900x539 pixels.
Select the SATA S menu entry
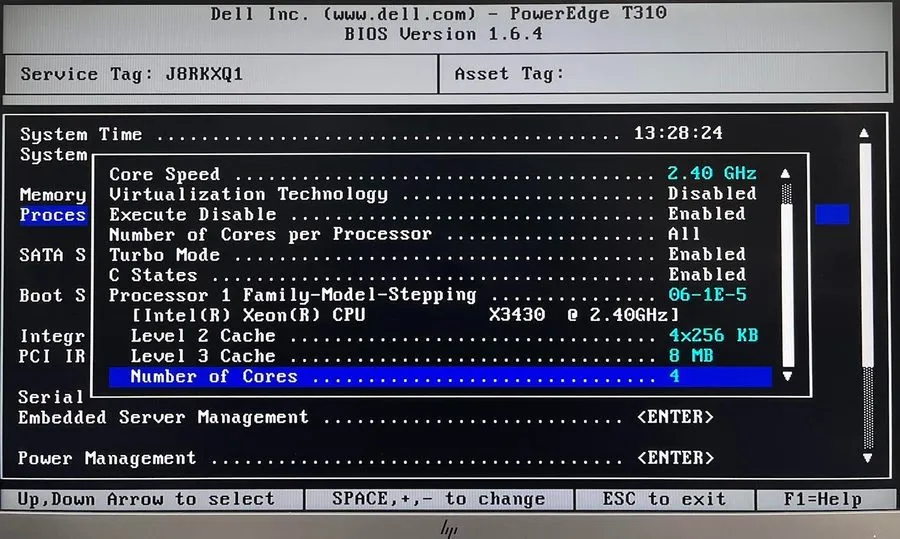point(52,255)
